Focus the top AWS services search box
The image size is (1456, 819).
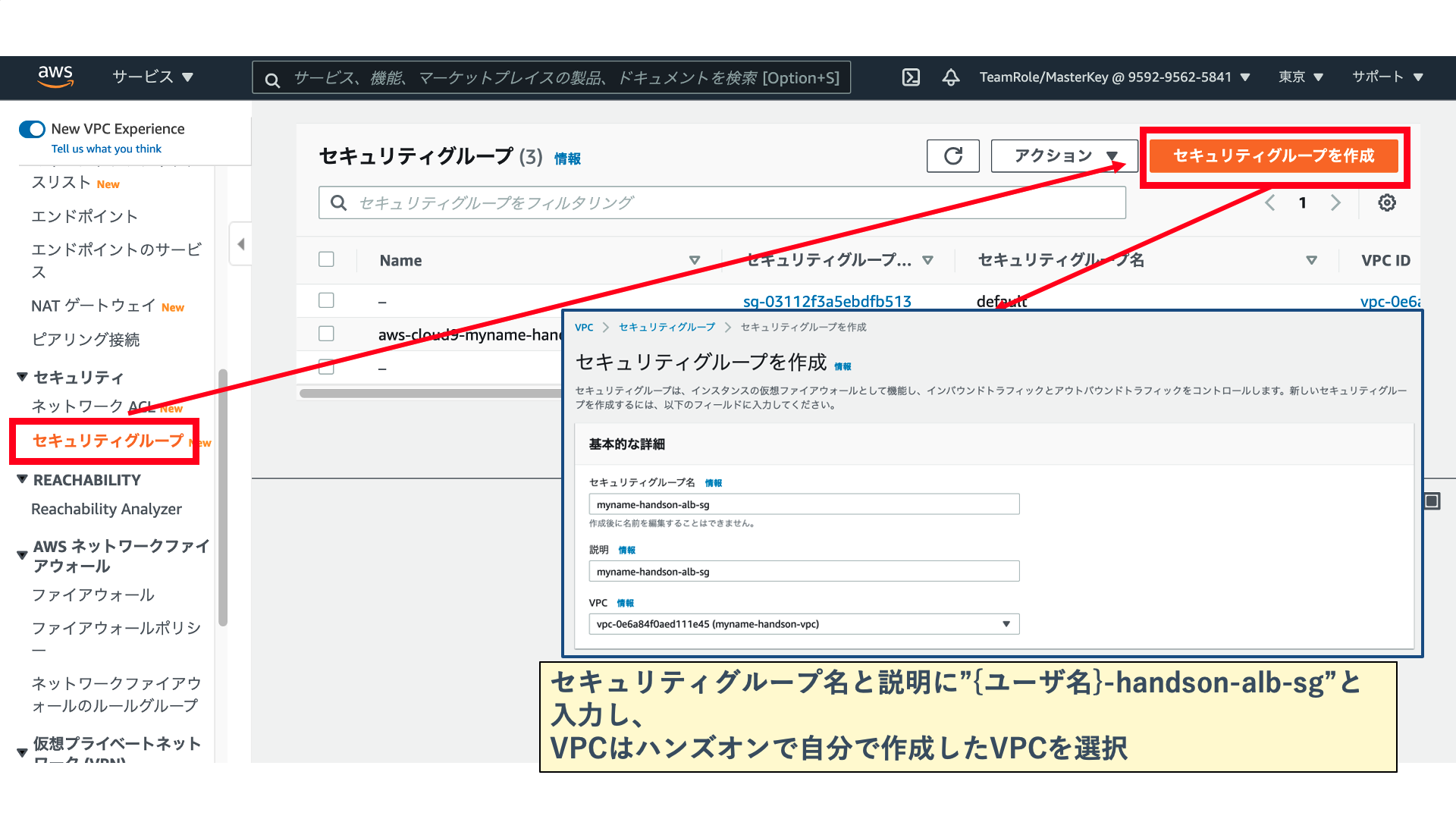[551, 77]
